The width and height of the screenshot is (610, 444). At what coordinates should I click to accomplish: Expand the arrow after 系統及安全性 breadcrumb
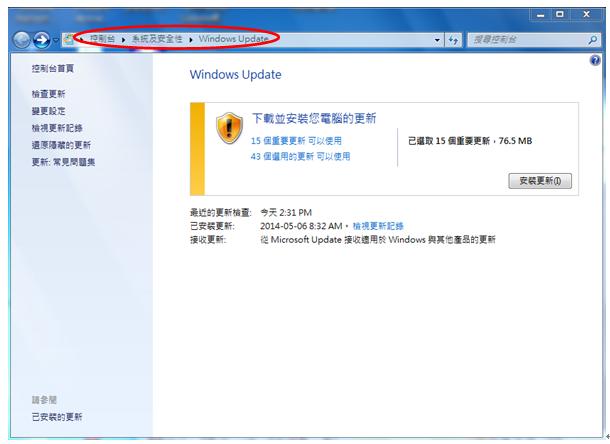click(191, 40)
